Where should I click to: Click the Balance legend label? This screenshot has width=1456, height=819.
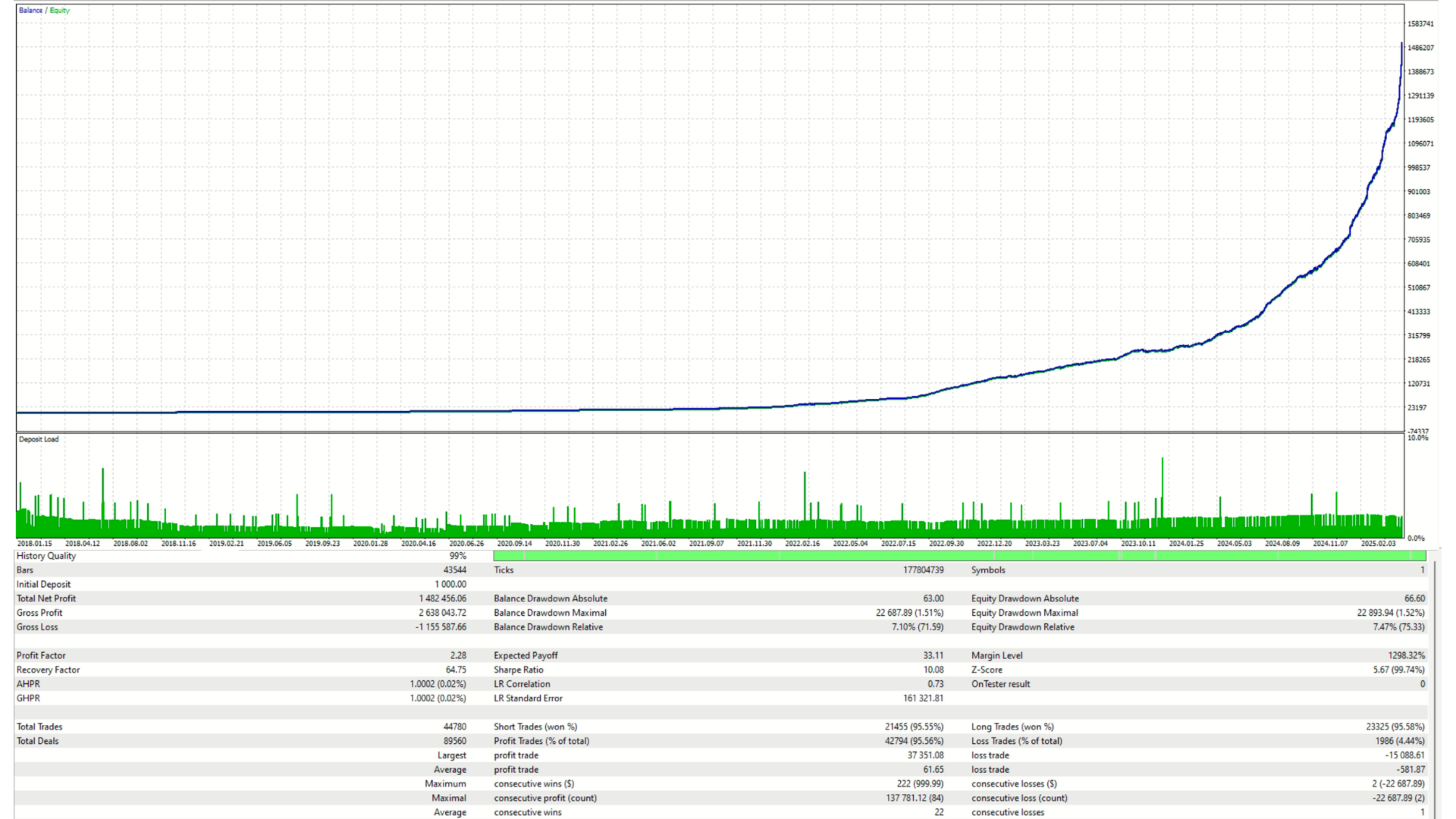[x=30, y=11]
